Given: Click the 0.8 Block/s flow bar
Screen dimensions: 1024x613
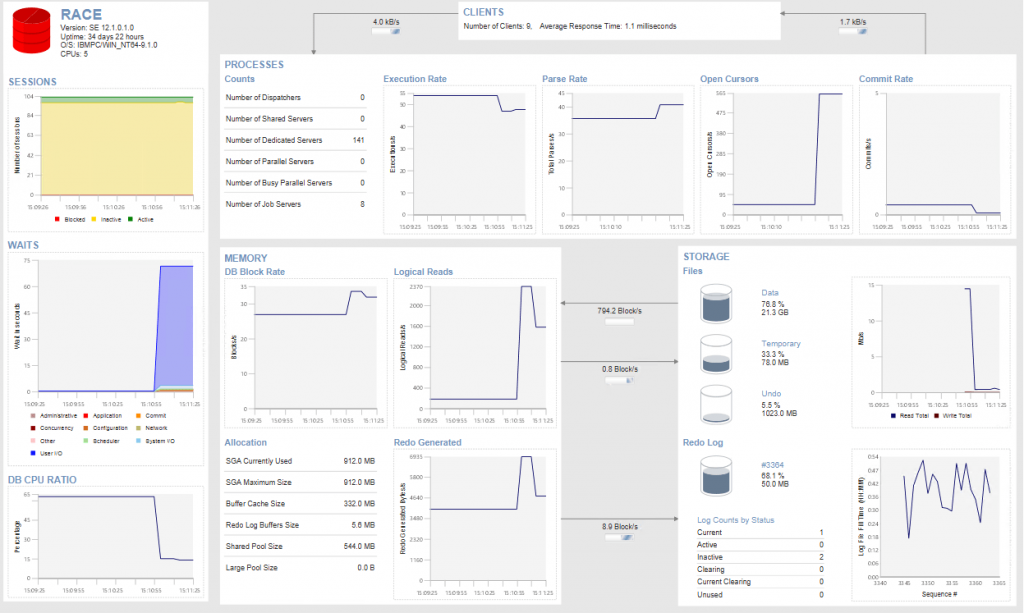Looking at the screenshot, I should 619,380.
